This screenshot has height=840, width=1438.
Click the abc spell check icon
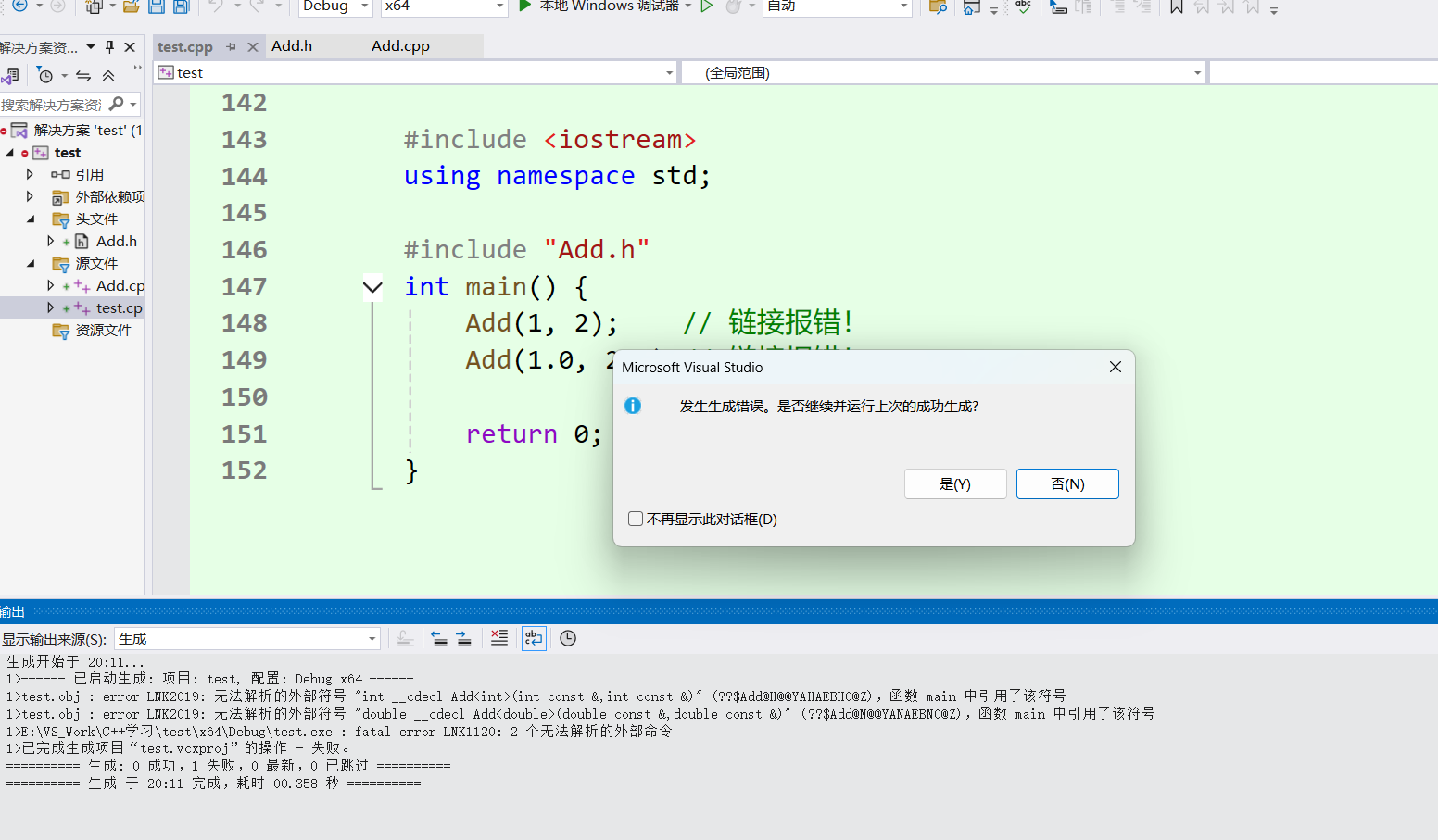[1023, 6]
